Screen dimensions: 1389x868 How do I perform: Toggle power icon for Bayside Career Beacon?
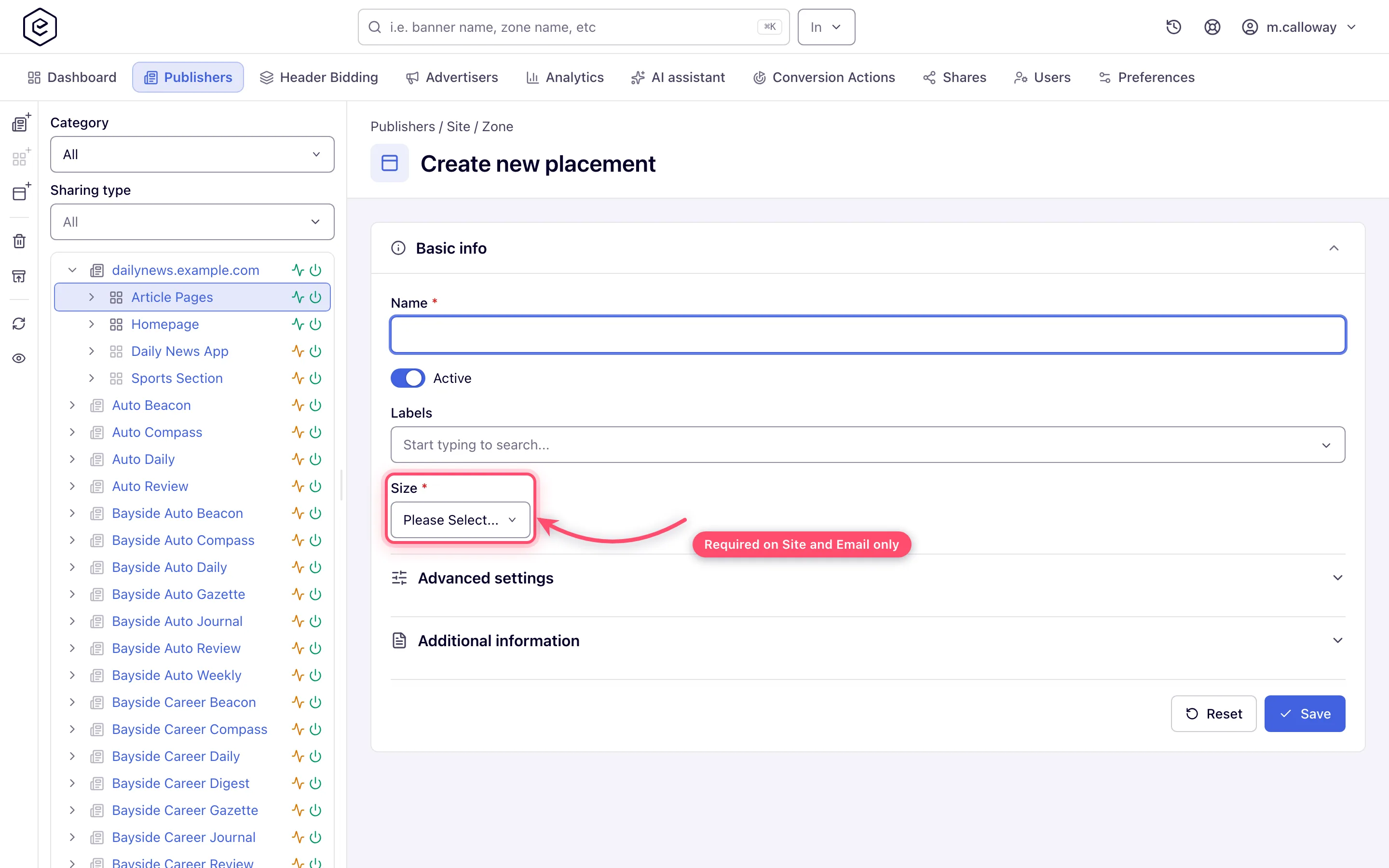(x=316, y=702)
